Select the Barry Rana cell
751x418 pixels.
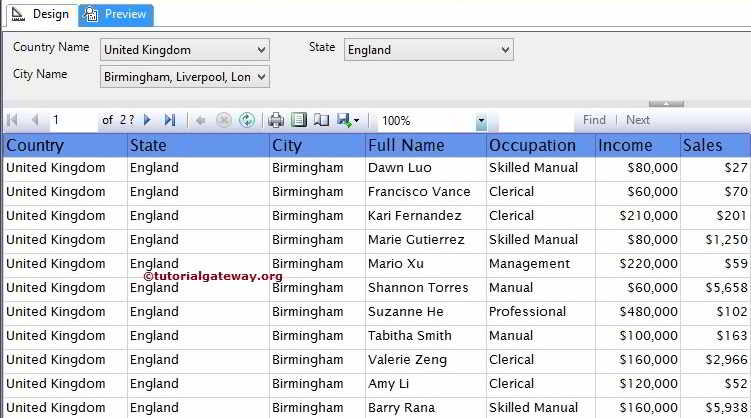pos(426,407)
